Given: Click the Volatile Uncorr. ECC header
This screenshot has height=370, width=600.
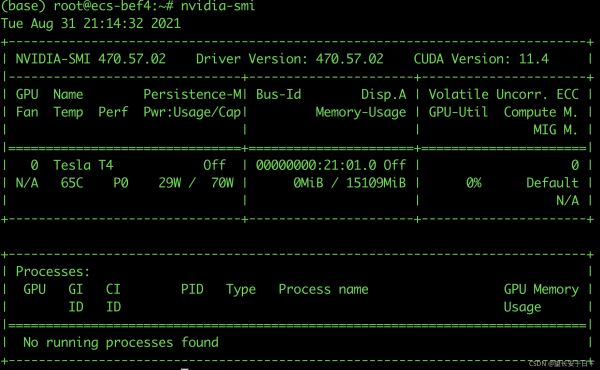Looking at the screenshot, I should tap(504, 95).
